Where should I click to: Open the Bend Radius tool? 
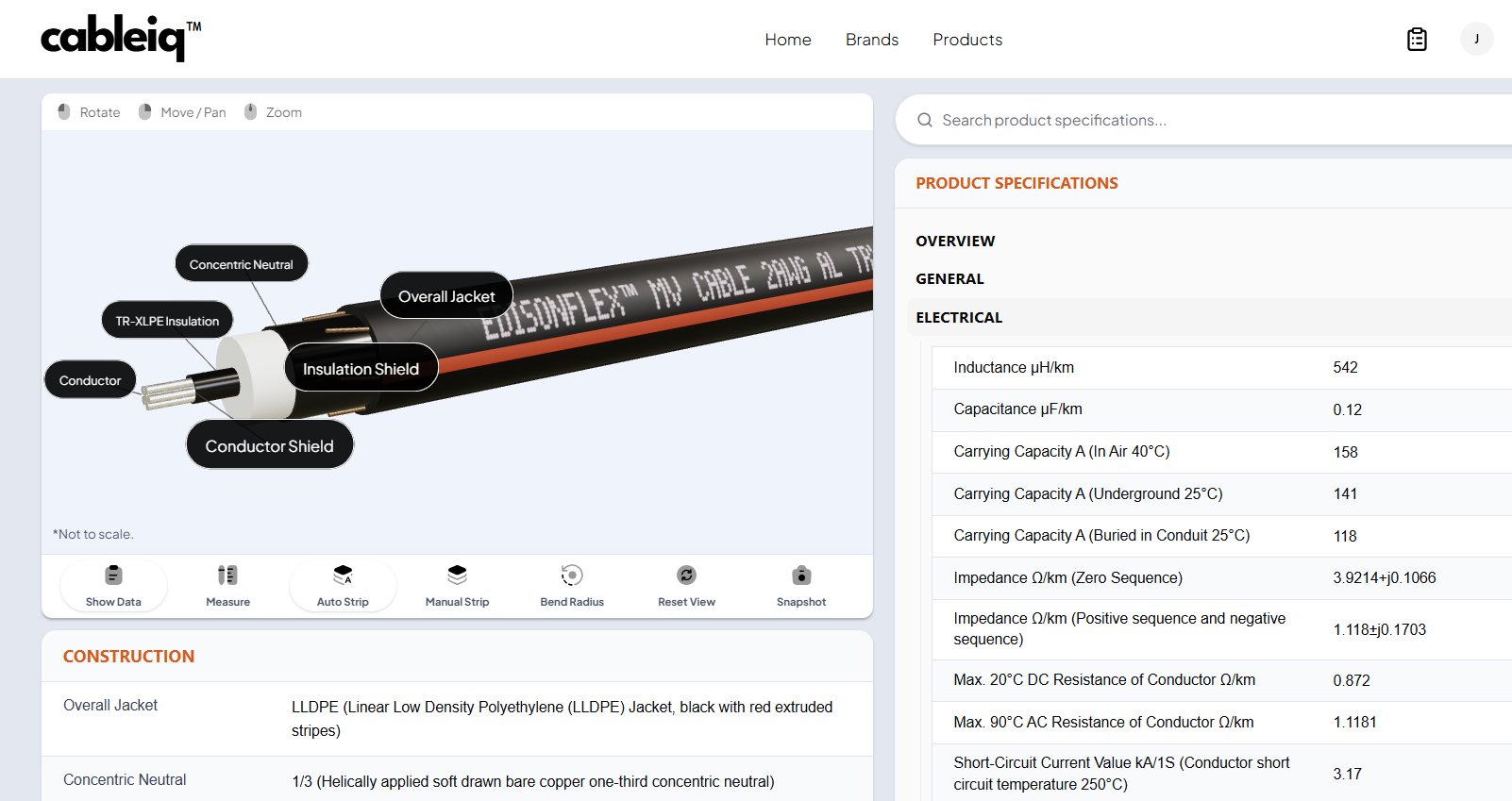[572, 586]
